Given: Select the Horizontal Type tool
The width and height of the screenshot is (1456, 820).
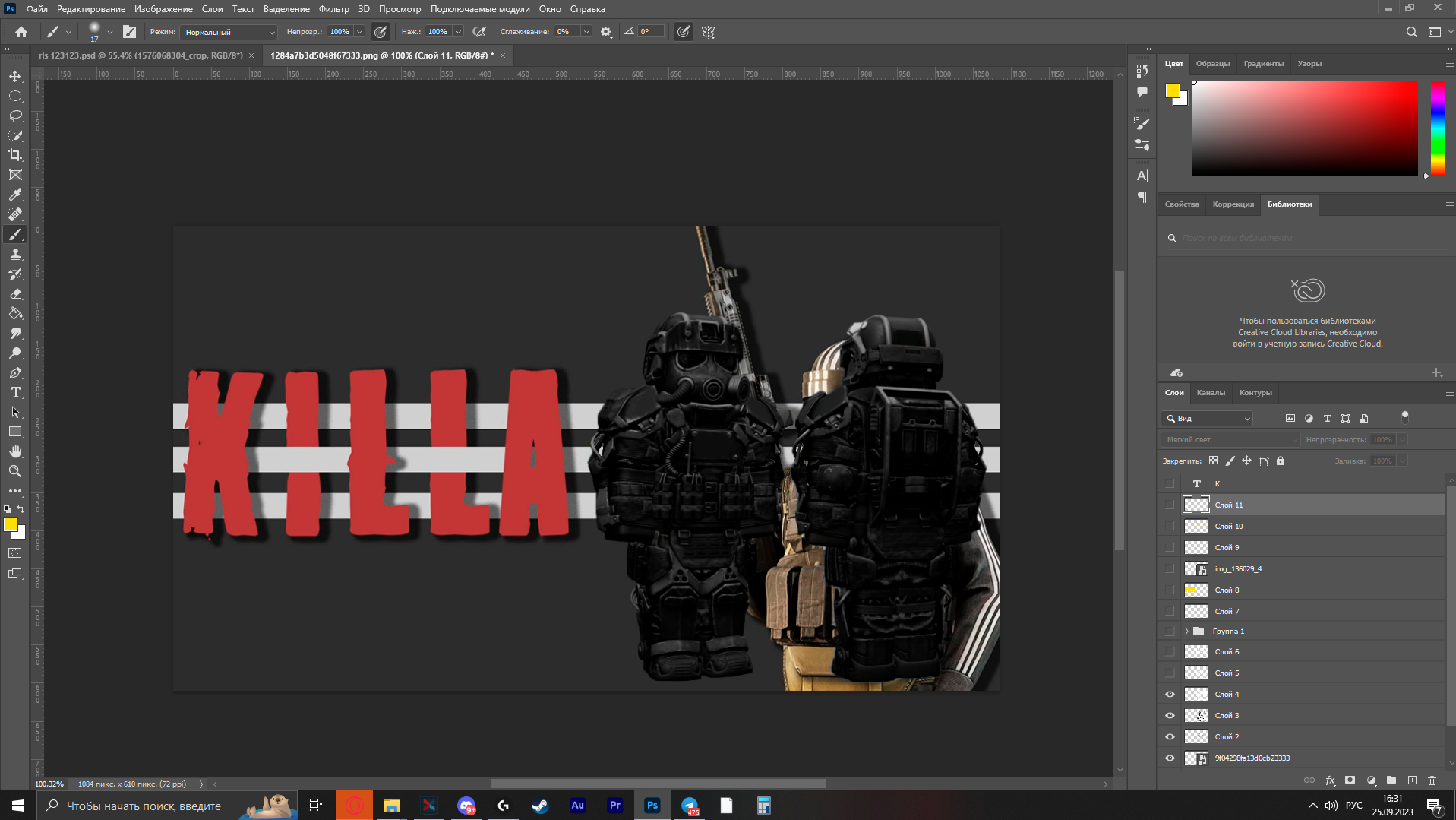Looking at the screenshot, I should tap(15, 392).
